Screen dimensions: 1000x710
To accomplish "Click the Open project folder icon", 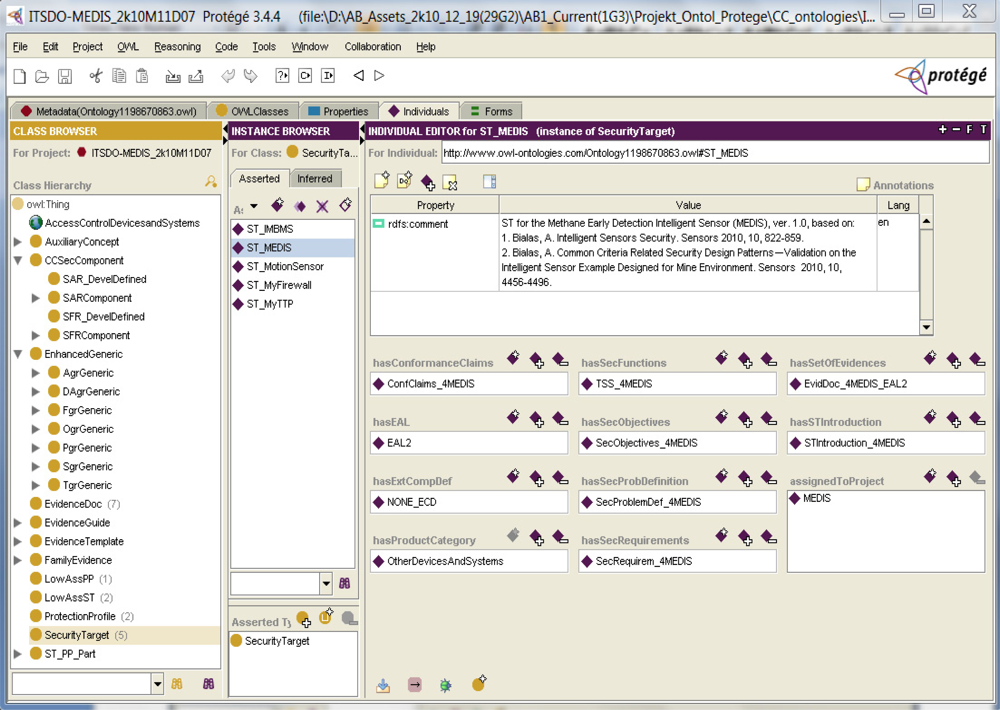I will [42, 76].
